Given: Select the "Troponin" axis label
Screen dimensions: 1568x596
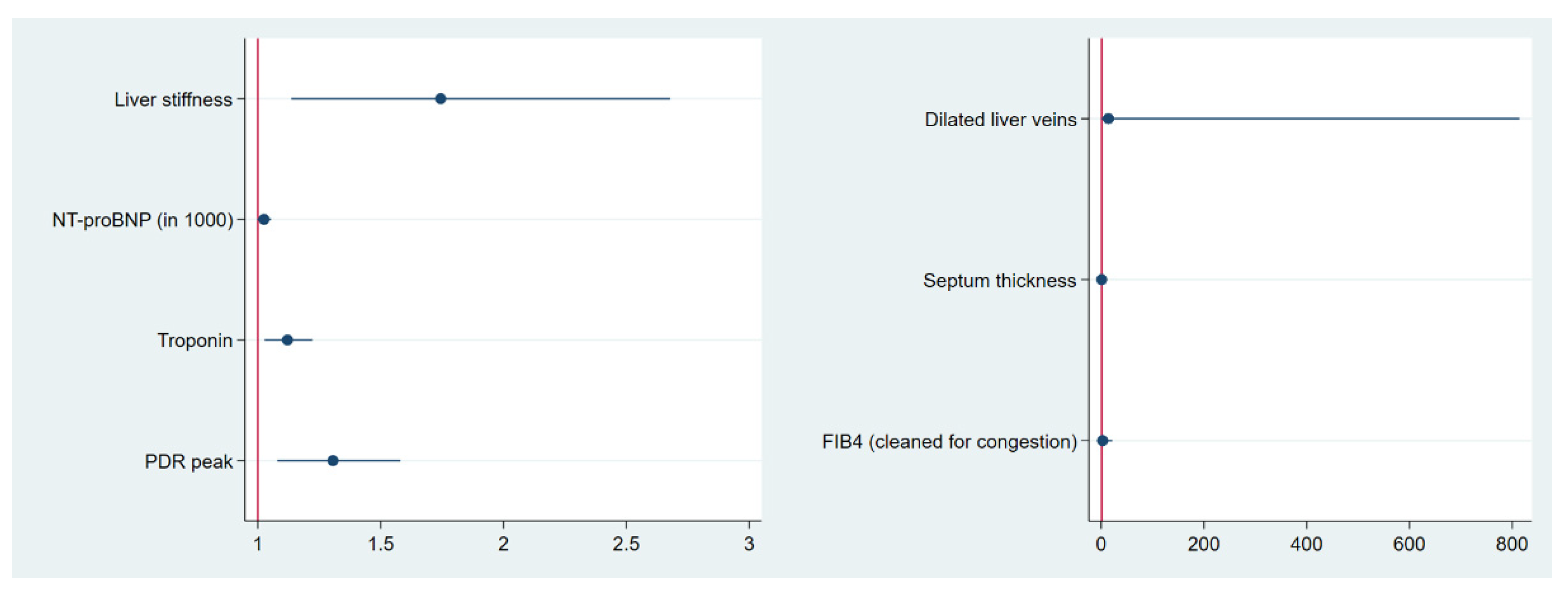Looking at the screenshot, I should point(195,340).
